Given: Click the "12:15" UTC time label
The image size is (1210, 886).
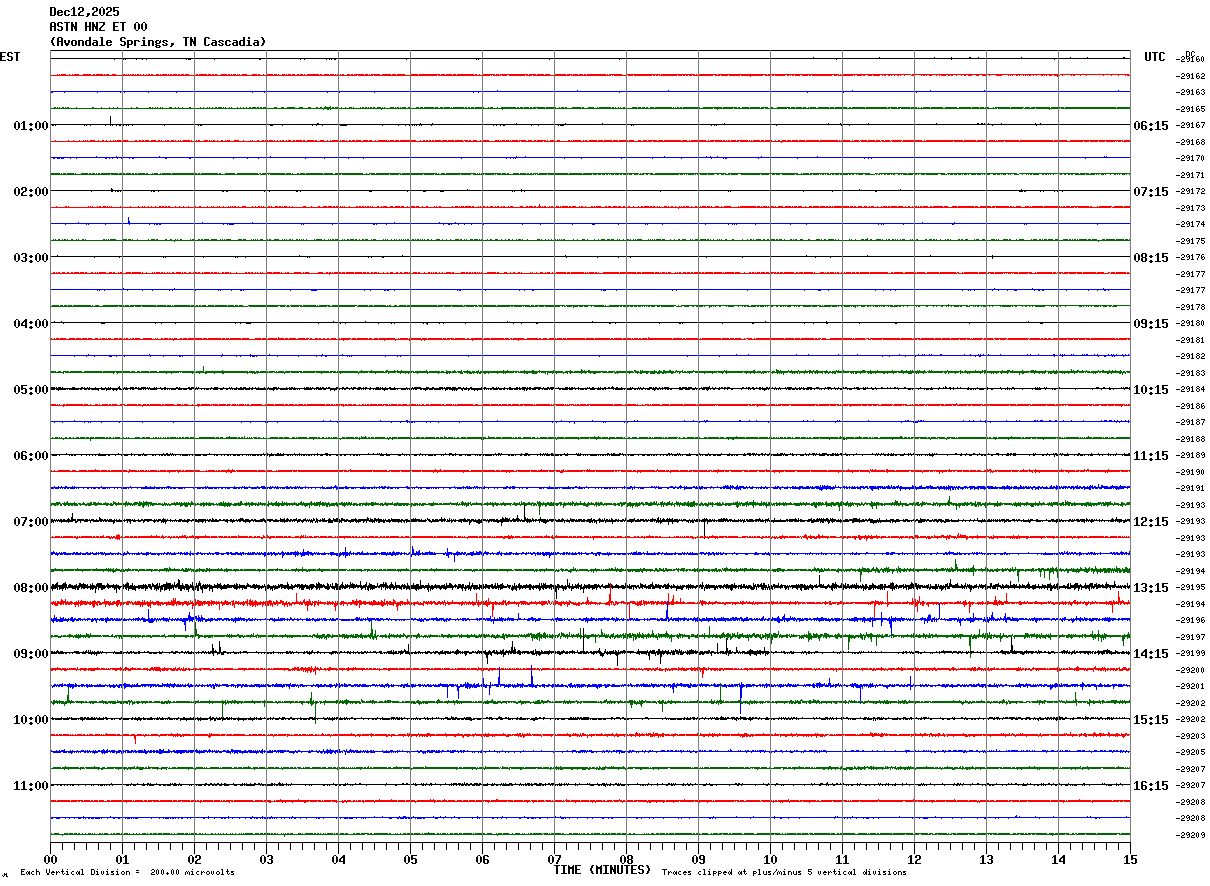Looking at the screenshot, I should coord(1150,522).
